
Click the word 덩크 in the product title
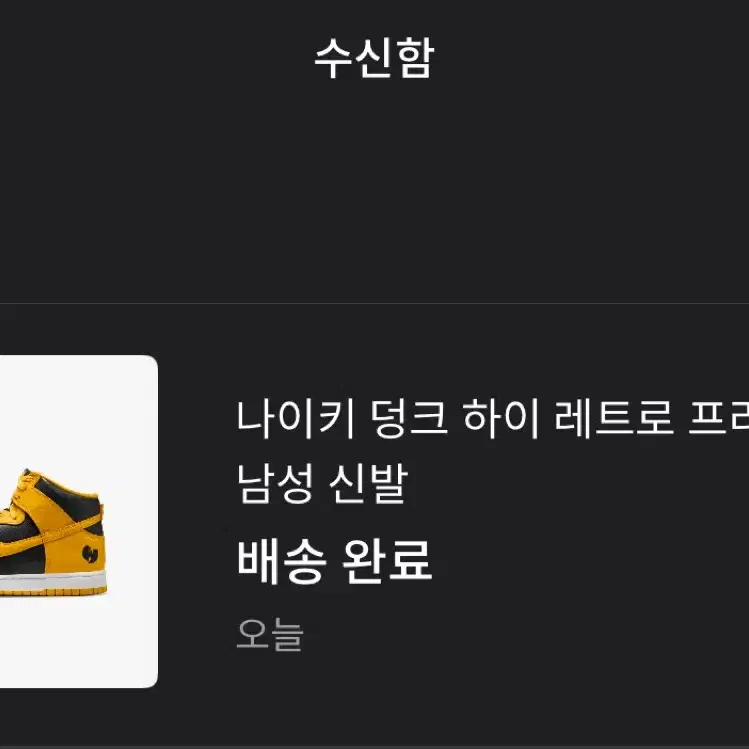(x=409, y=419)
